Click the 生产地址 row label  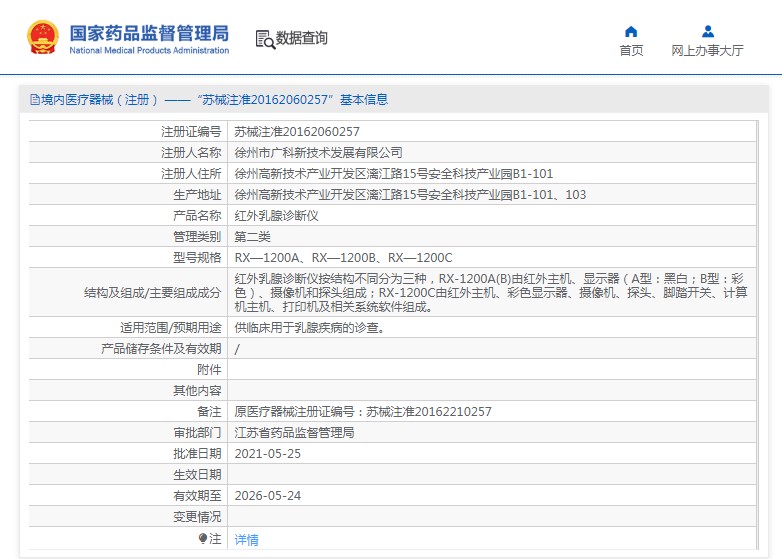197,194
